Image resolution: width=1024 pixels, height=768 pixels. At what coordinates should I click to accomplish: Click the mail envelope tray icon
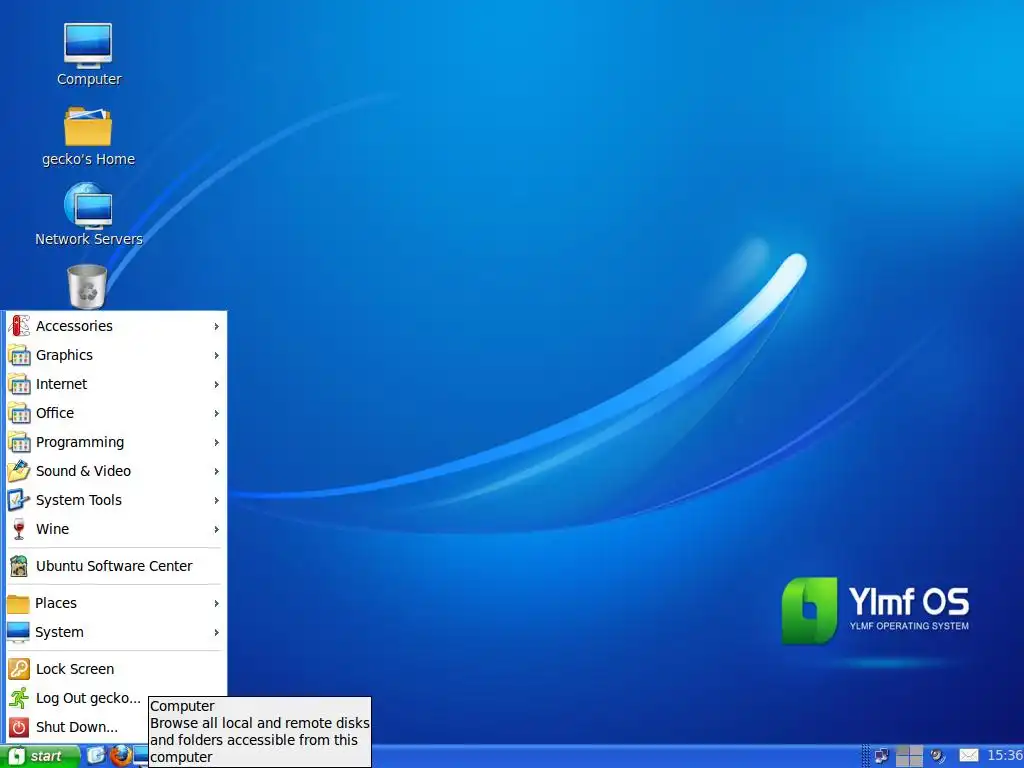coord(968,756)
